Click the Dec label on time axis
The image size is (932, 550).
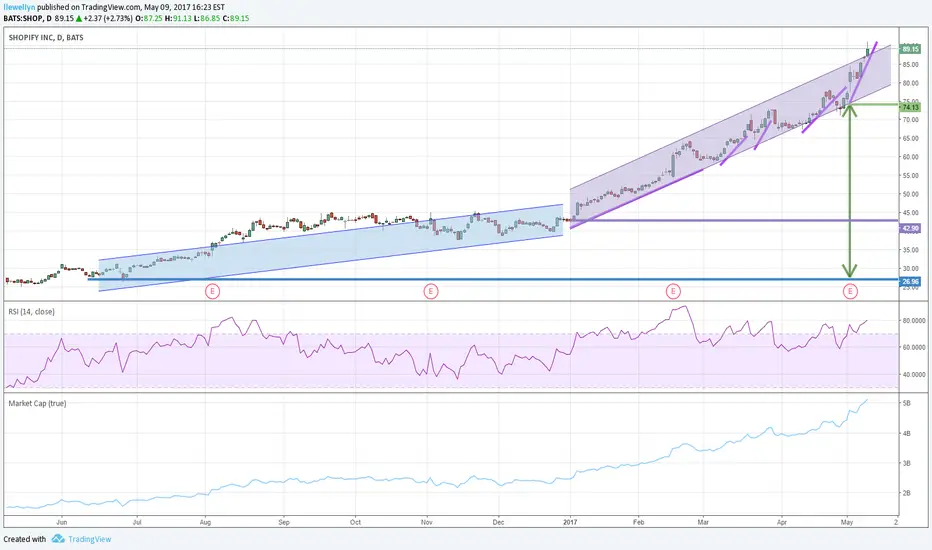(x=498, y=522)
